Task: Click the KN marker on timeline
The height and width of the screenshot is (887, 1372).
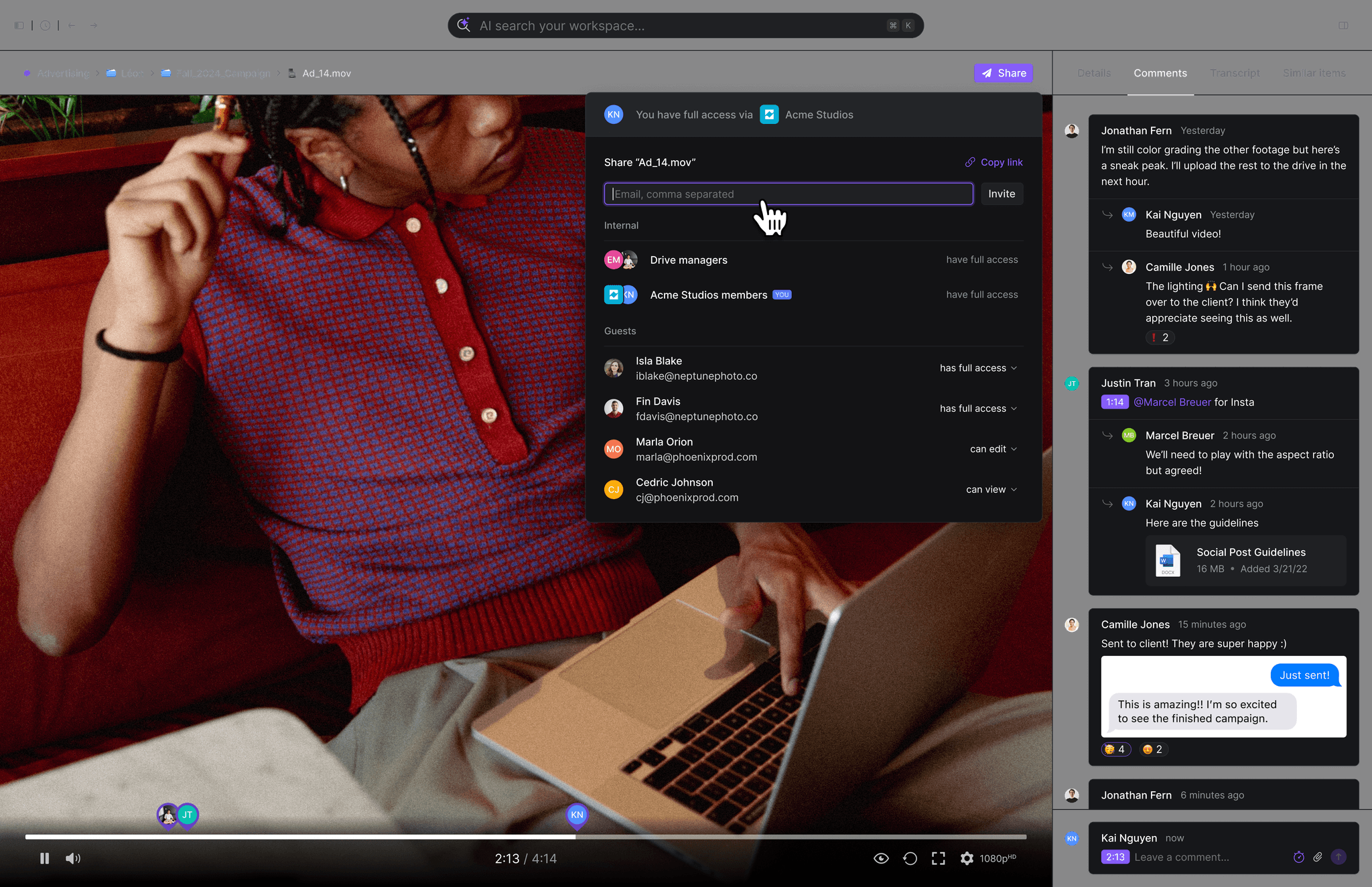Action: [x=577, y=815]
